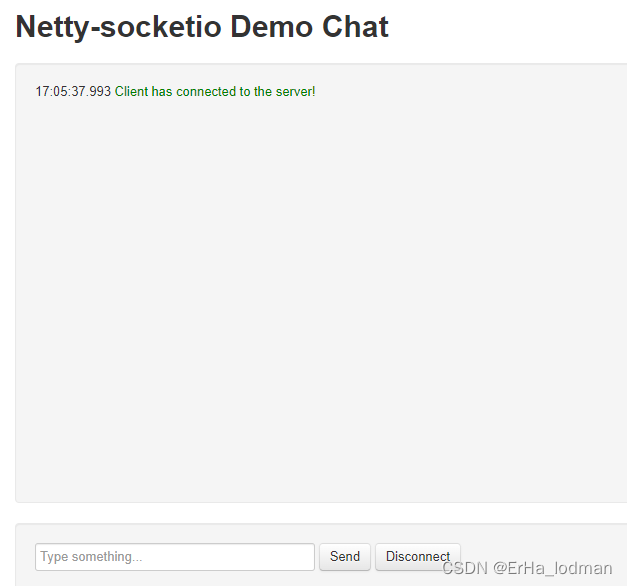627x586 pixels.
Task: Click the word 'connected' in the log message
Action: tap(206, 92)
